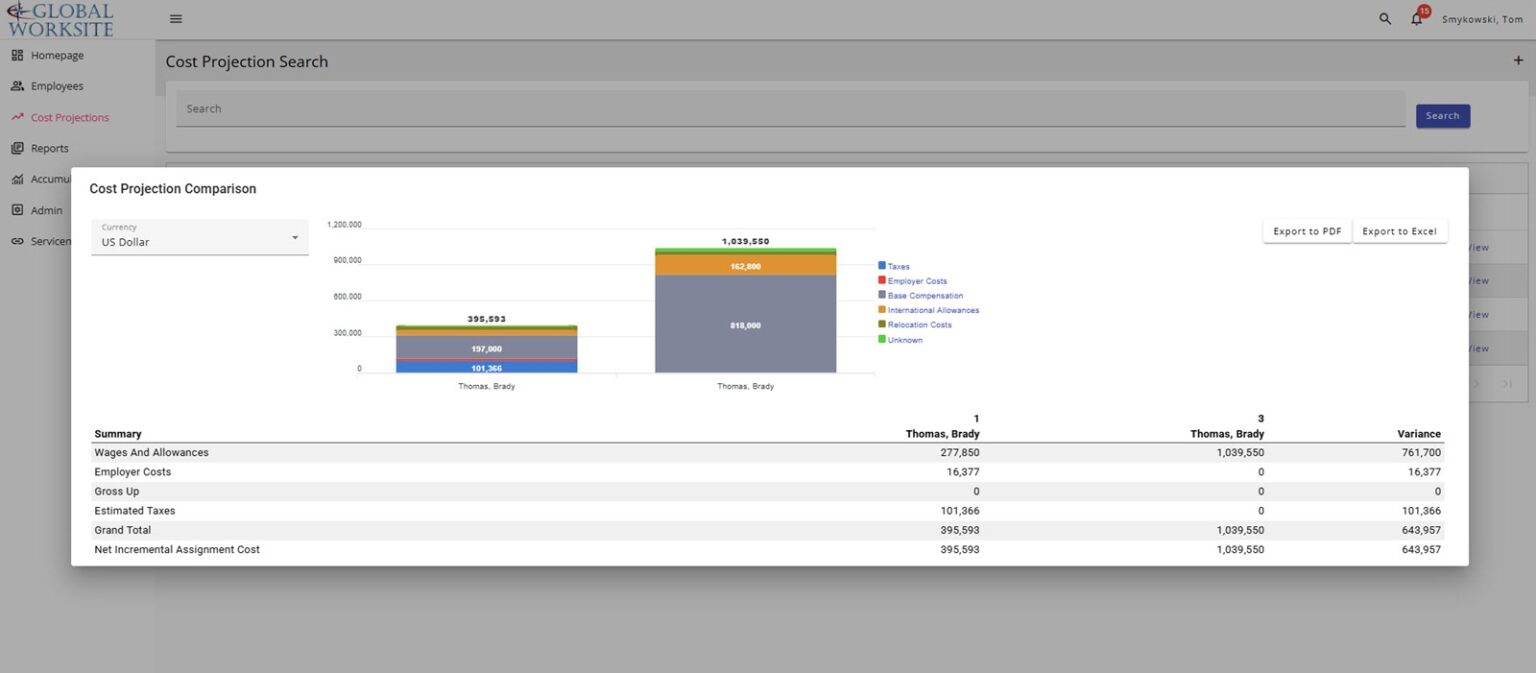1536x673 pixels.
Task: Click the Reports sidebar icon
Action: 17,148
